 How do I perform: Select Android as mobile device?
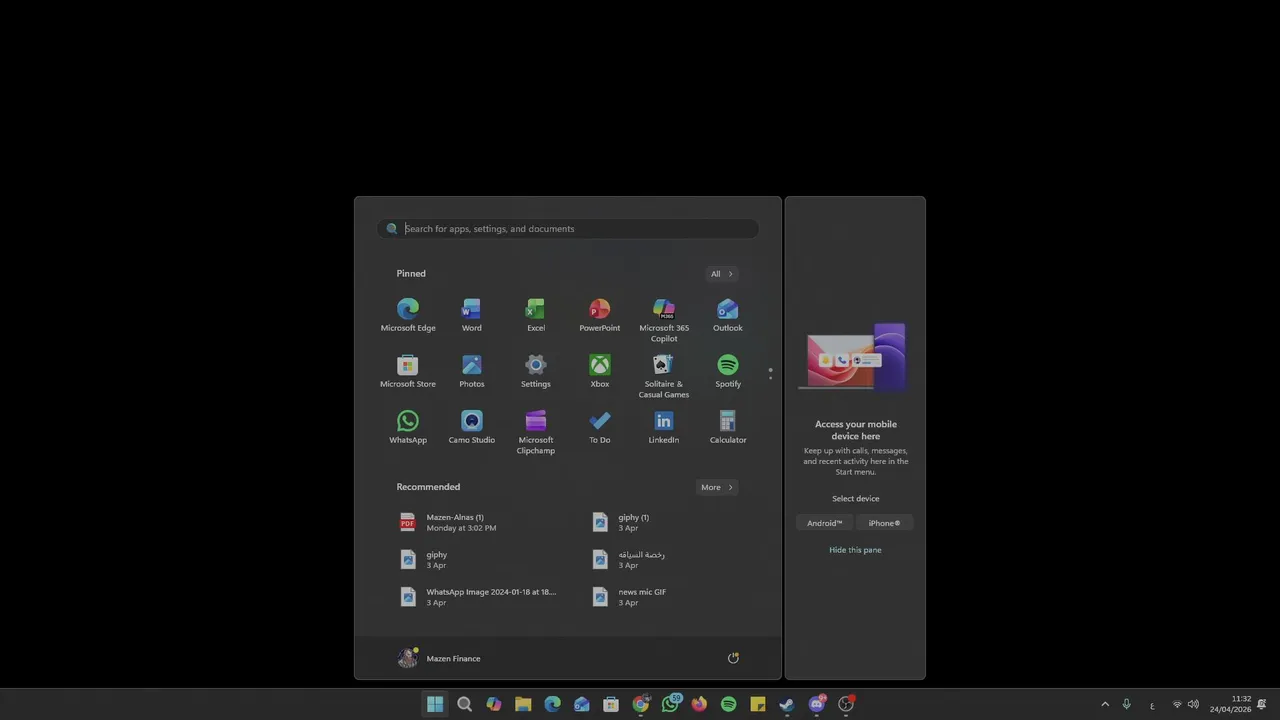[x=825, y=523]
